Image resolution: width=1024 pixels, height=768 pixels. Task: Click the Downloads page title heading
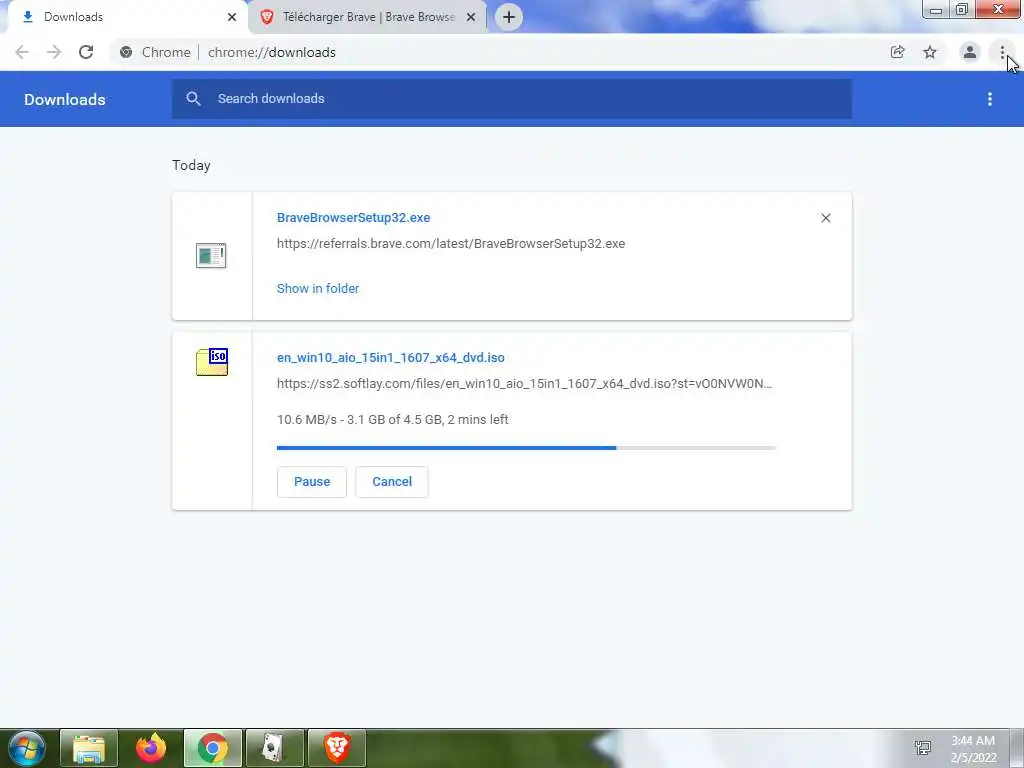click(x=65, y=99)
